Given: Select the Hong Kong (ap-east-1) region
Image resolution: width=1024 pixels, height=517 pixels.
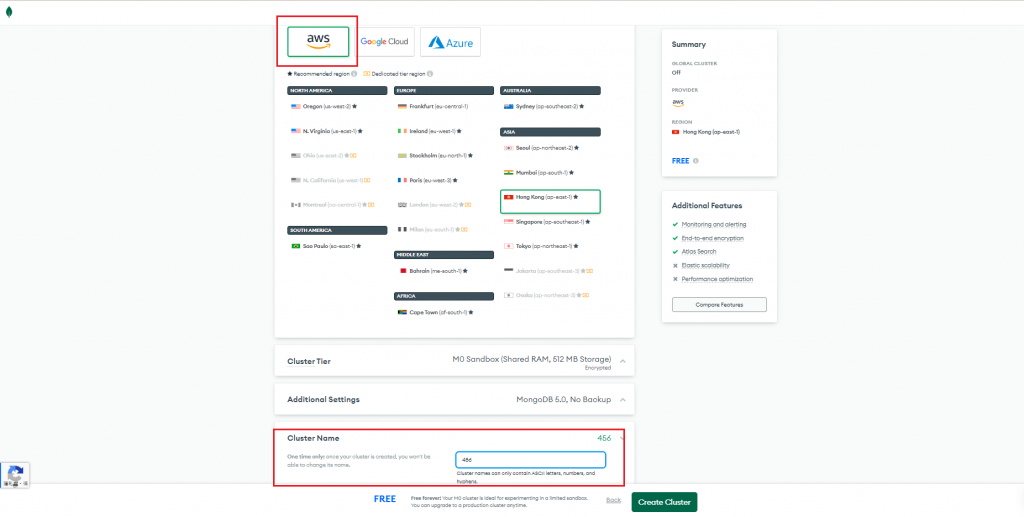Looking at the screenshot, I should tap(551, 202).
